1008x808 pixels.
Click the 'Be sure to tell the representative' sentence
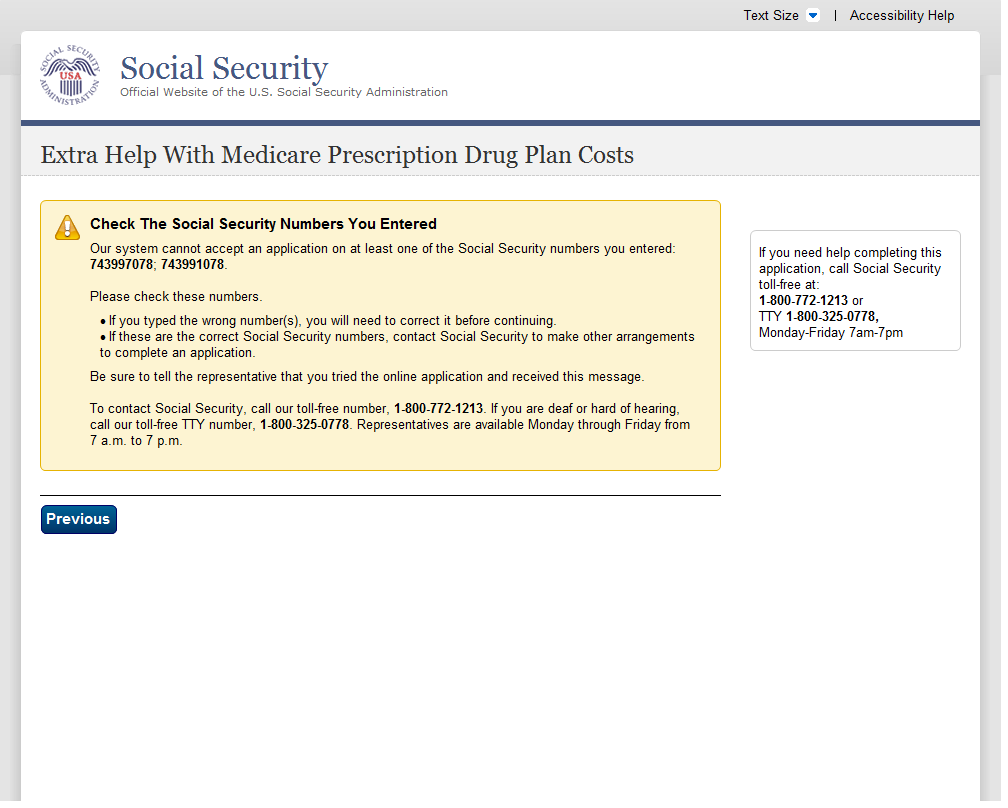[367, 377]
